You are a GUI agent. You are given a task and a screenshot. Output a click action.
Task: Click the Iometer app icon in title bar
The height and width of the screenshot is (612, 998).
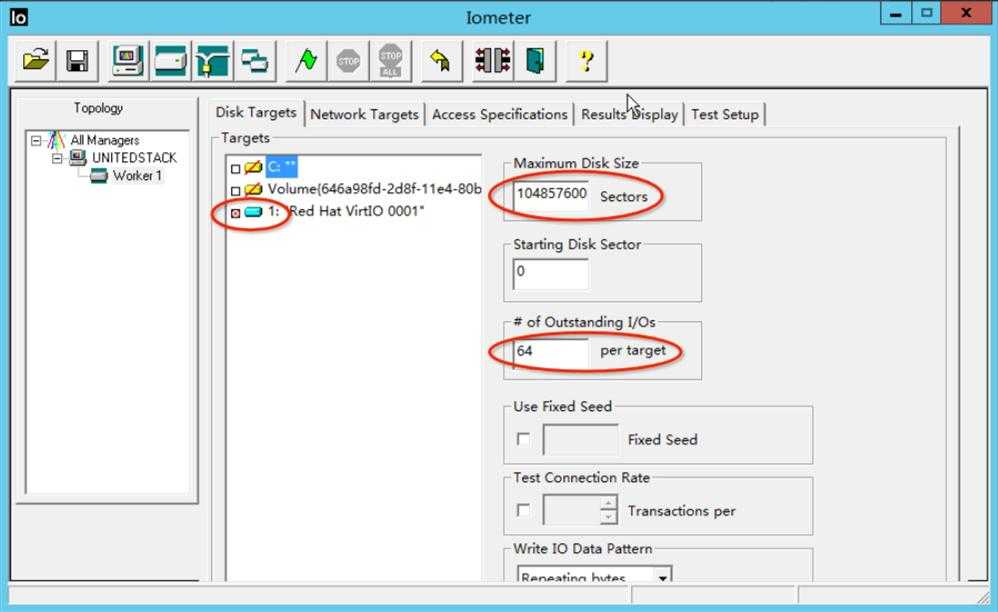[x=18, y=17]
